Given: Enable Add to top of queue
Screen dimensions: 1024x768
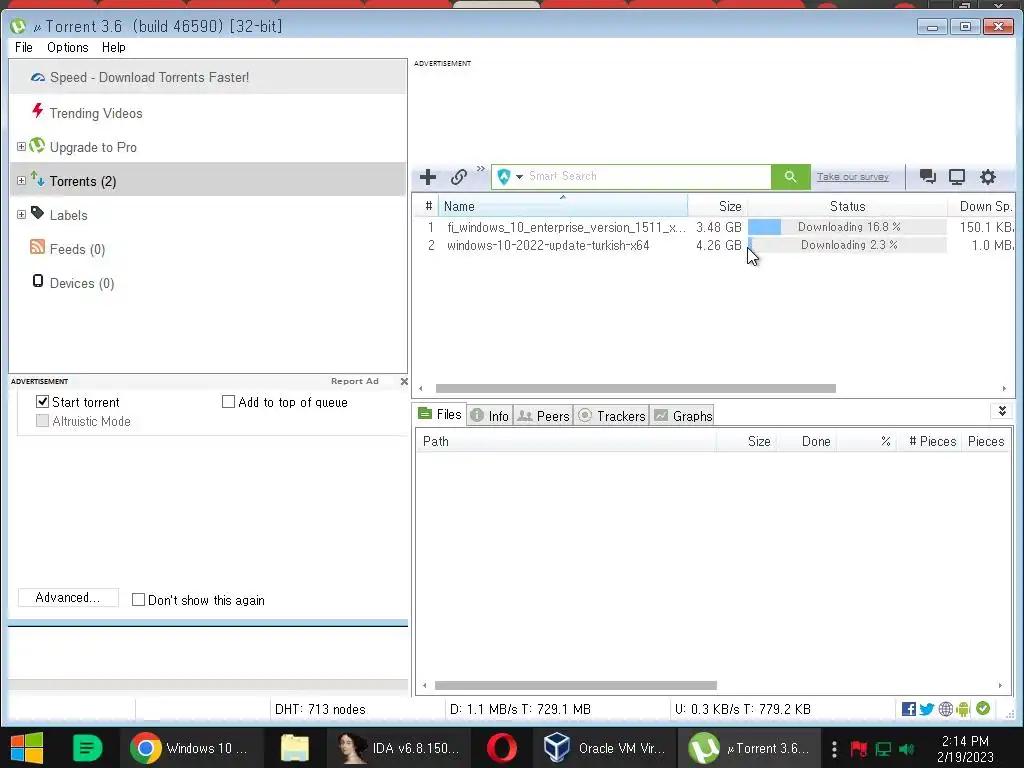Looking at the screenshot, I should pos(228,402).
